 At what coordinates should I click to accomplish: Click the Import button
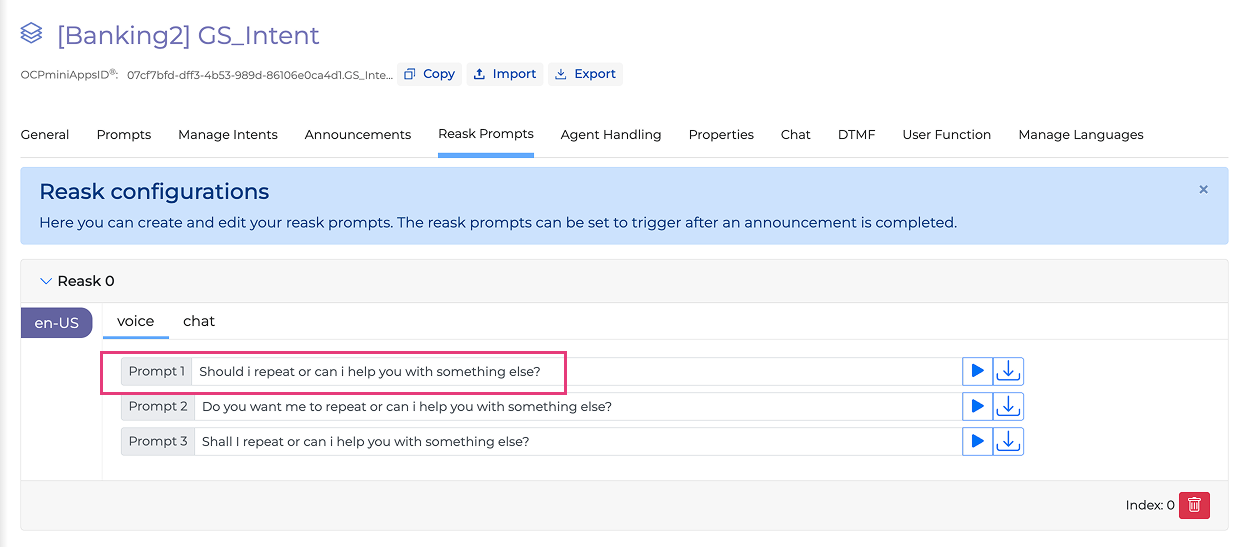tap(505, 74)
